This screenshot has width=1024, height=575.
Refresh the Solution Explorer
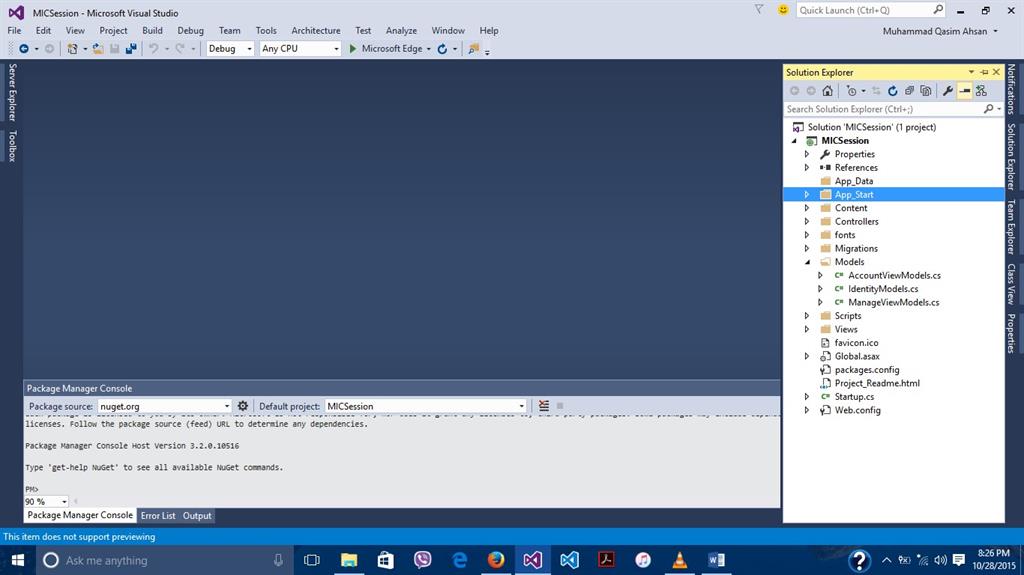pyautogui.click(x=893, y=91)
